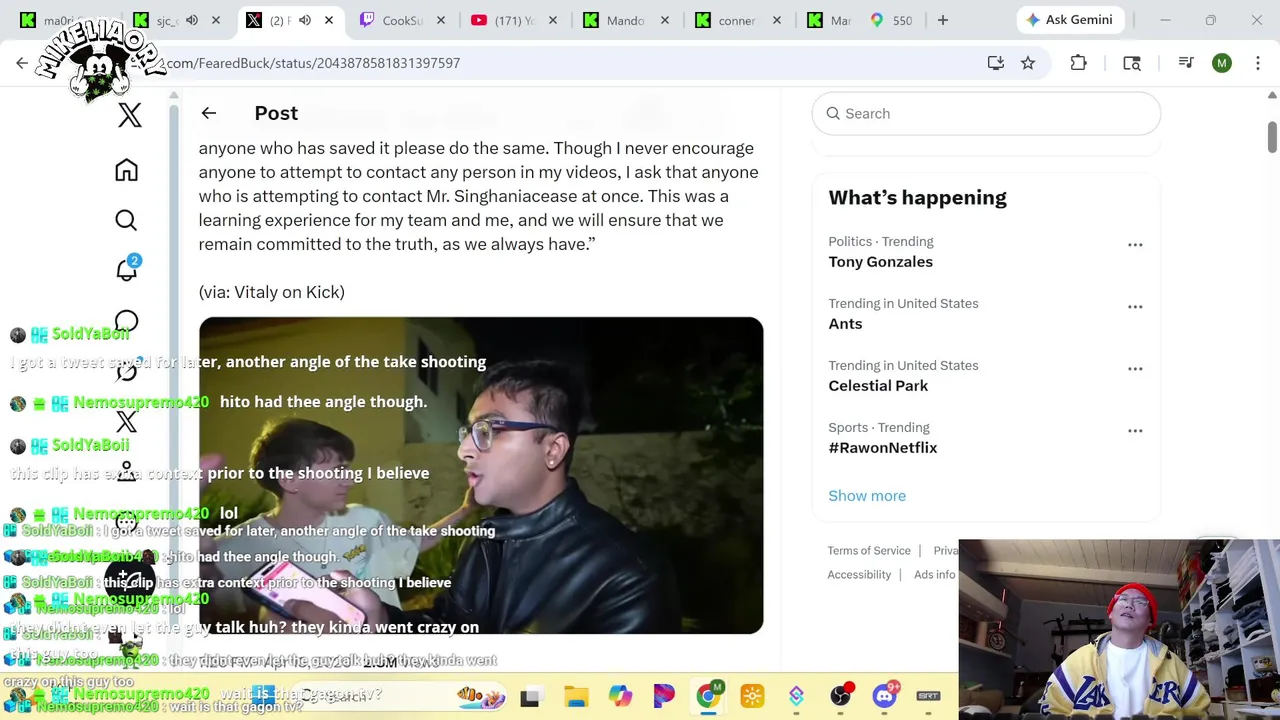Bookmark this page with the star icon
The image size is (1280, 720).
tap(1028, 63)
